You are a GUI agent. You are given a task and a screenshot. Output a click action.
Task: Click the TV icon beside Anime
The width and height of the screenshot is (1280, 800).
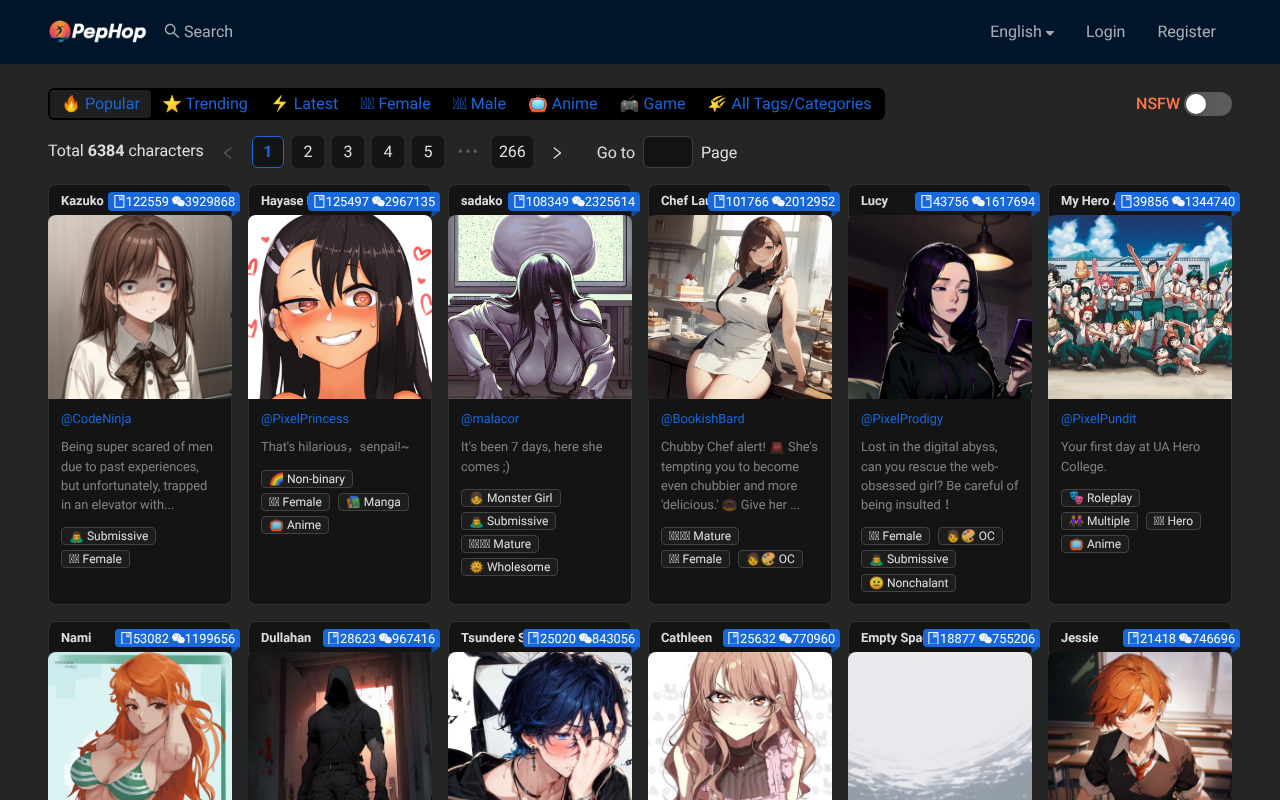point(538,104)
